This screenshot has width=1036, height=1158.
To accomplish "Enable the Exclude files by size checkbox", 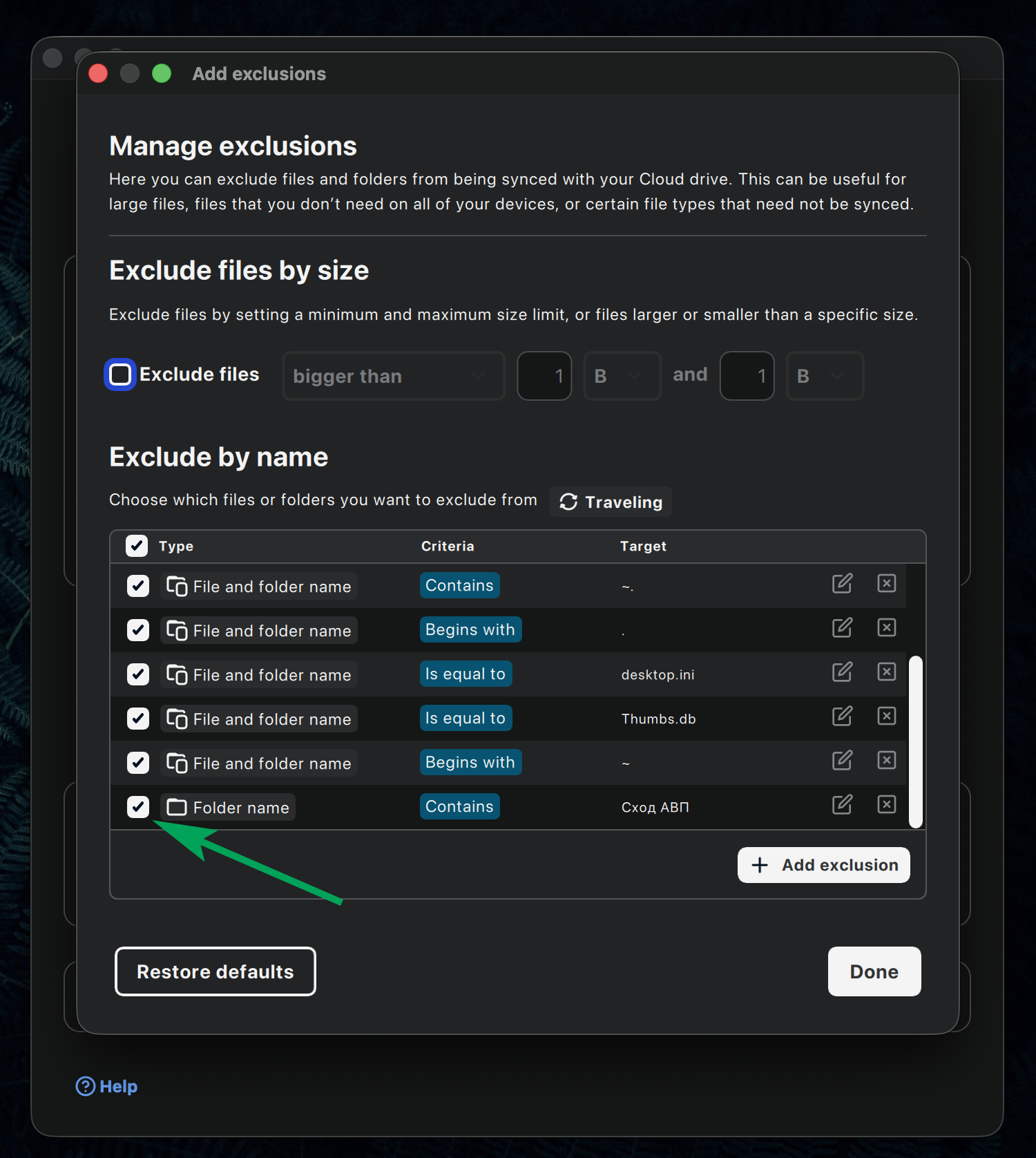I will (120, 374).
